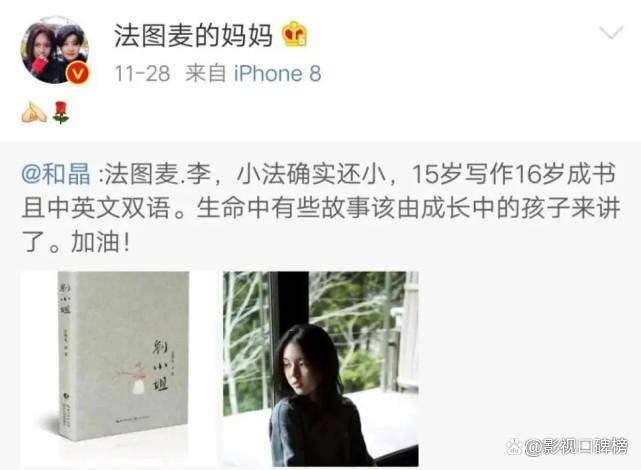Tap the orange verified V badge
The image size is (641, 470).
pos(78,73)
